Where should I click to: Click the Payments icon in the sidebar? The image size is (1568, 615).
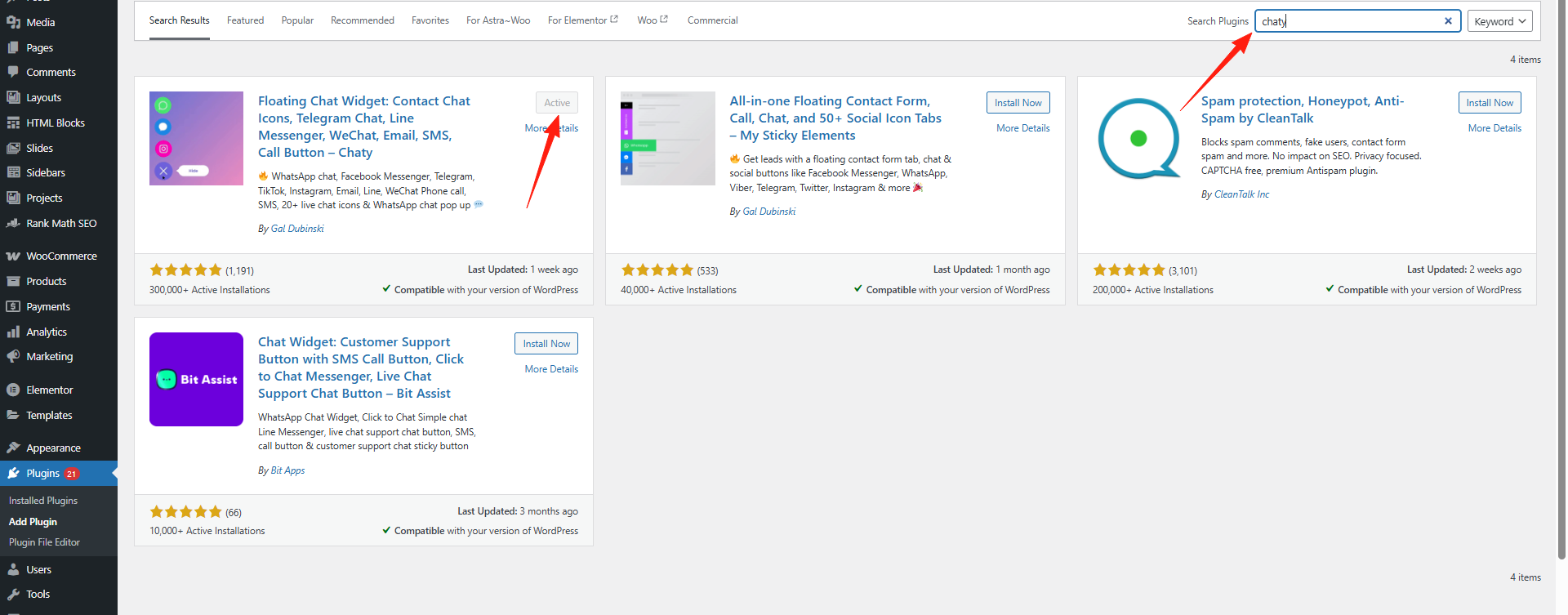click(x=13, y=307)
